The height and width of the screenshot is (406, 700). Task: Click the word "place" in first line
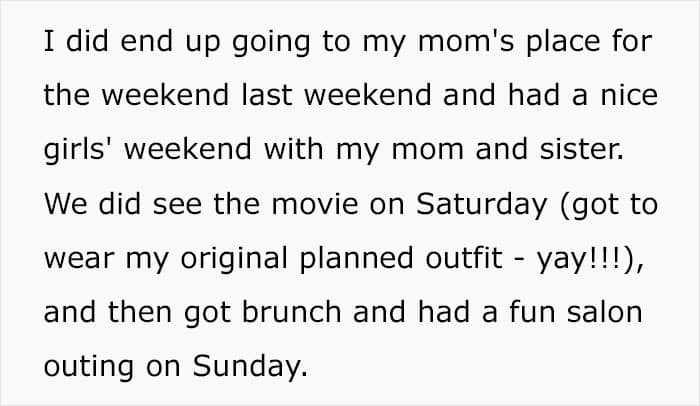pos(563,42)
